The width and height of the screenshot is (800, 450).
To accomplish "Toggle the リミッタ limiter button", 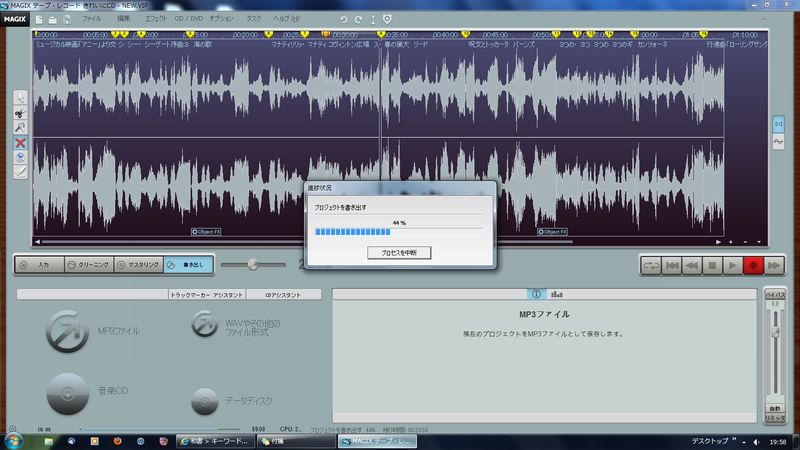I will (775, 418).
